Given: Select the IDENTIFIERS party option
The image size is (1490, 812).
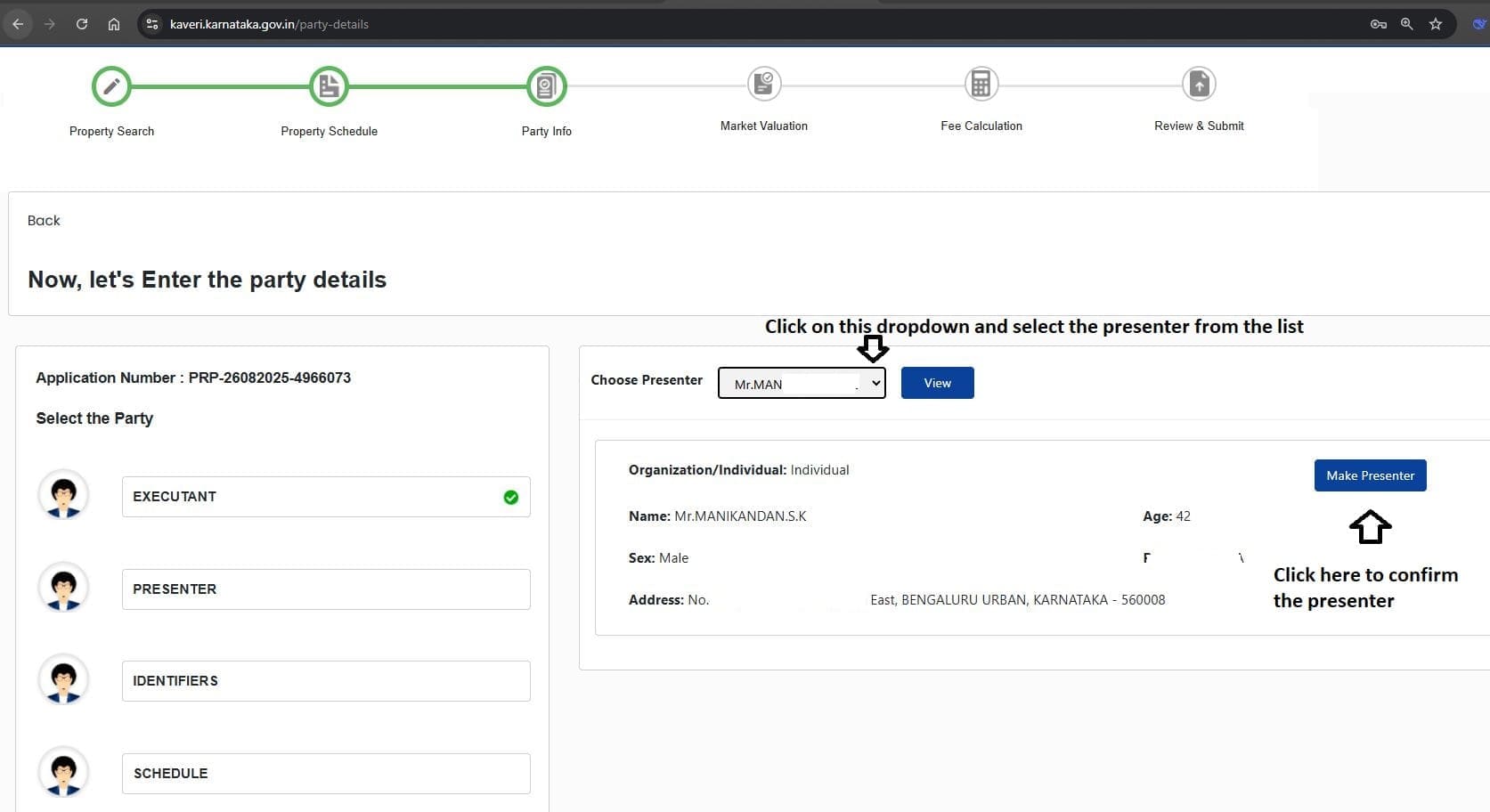Looking at the screenshot, I should (325, 681).
